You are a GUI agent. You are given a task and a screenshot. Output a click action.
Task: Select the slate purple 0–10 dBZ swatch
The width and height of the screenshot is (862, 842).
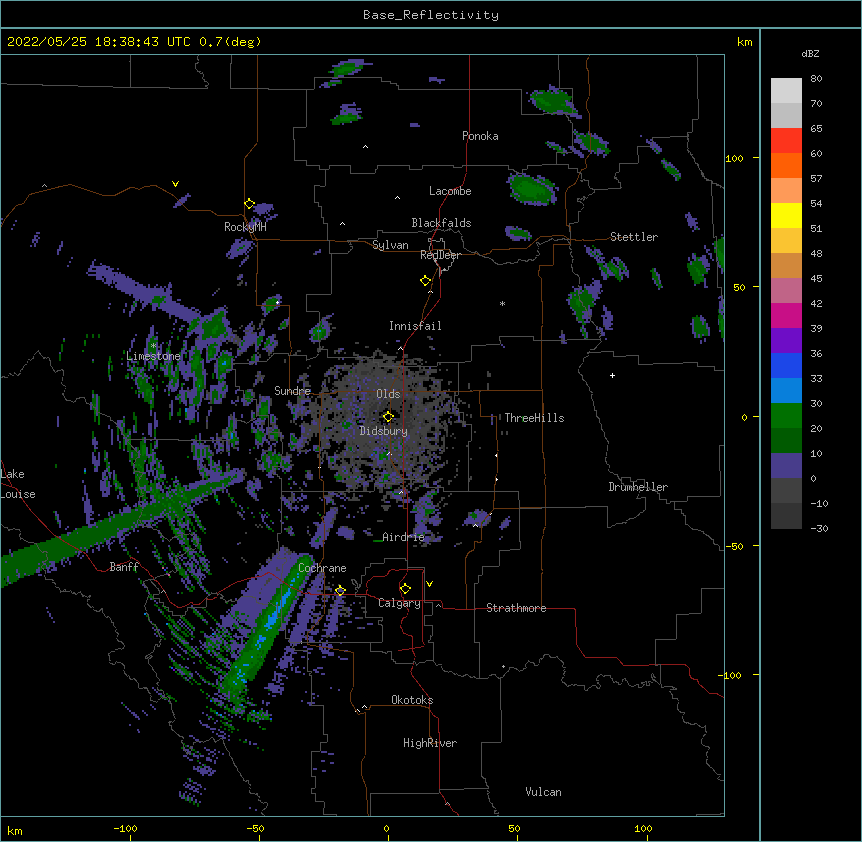click(786, 466)
